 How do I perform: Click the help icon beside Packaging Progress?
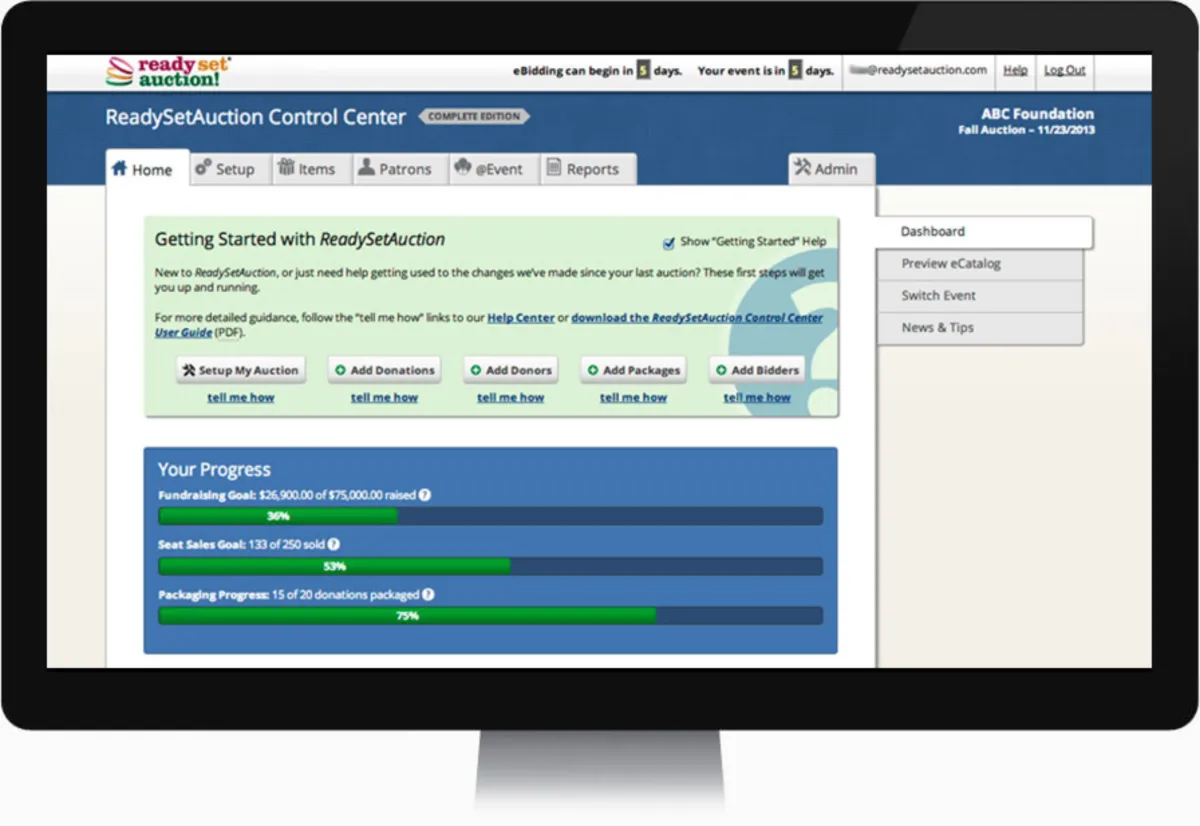(x=428, y=595)
